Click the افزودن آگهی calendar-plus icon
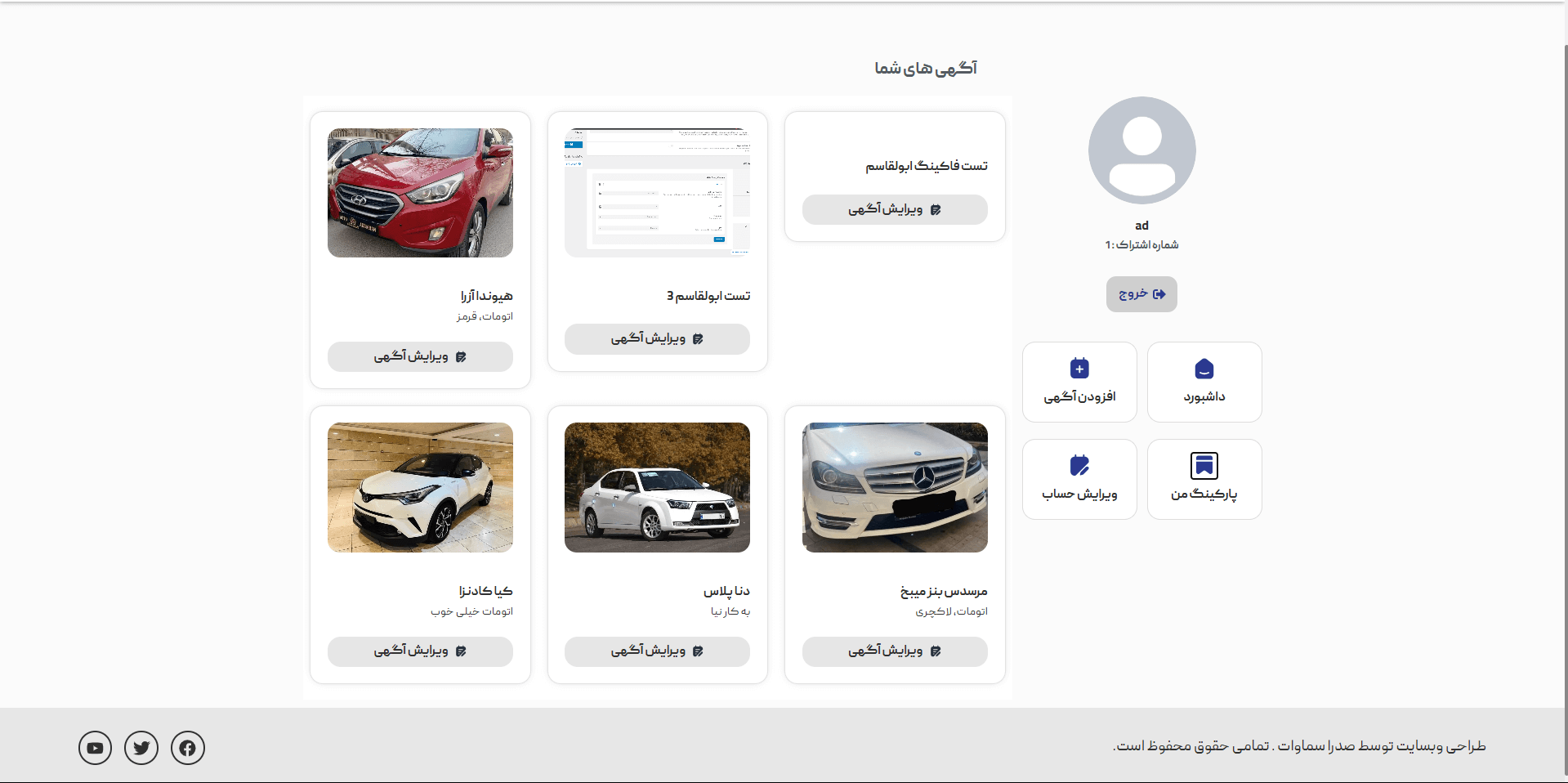The image size is (1568, 783). pyautogui.click(x=1079, y=369)
